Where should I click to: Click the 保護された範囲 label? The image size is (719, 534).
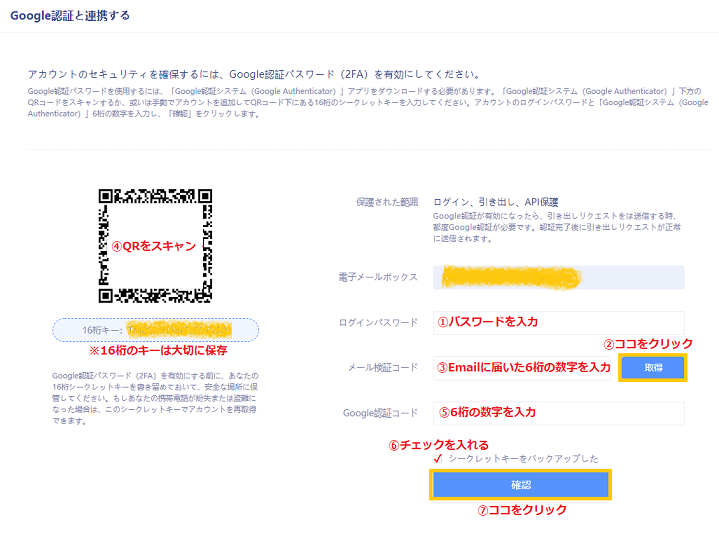(387, 202)
